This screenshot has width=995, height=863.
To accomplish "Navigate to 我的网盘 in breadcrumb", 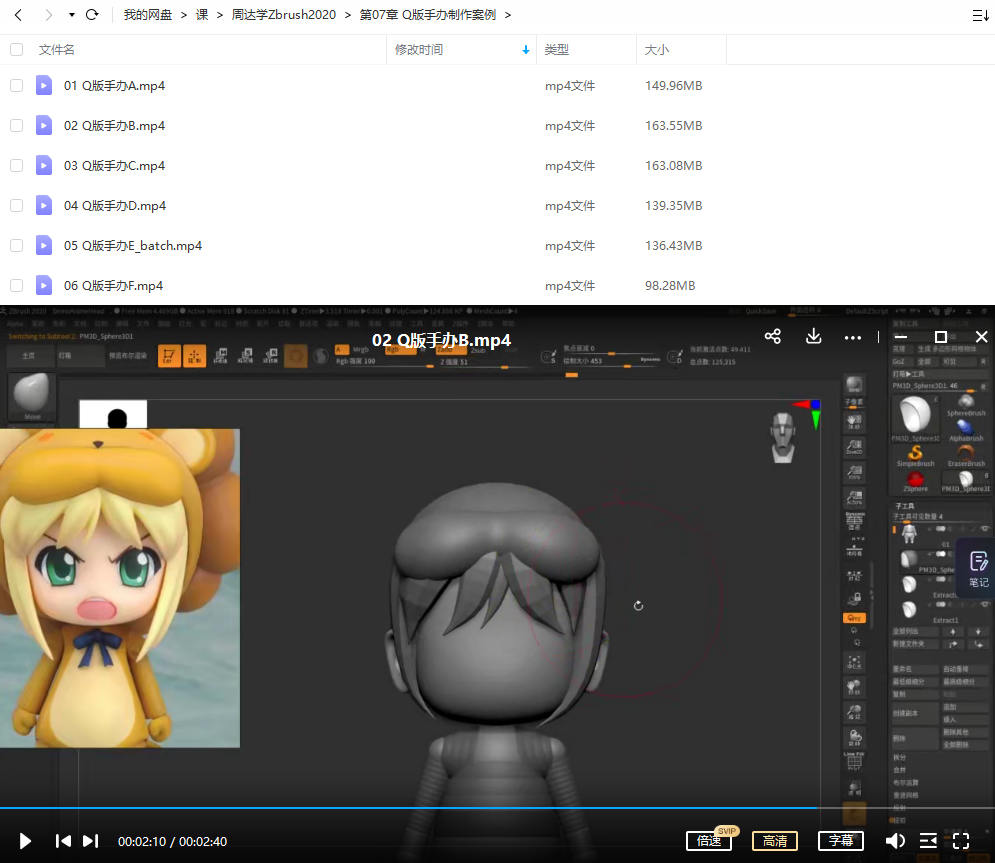I will 147,15.
